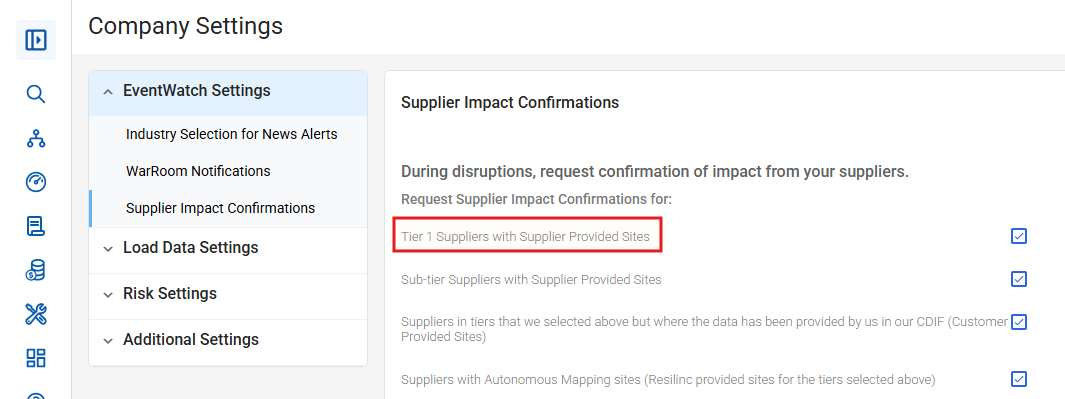Collapse the EventWatch Settings section

pyautogui.click(x=228, y=91)
